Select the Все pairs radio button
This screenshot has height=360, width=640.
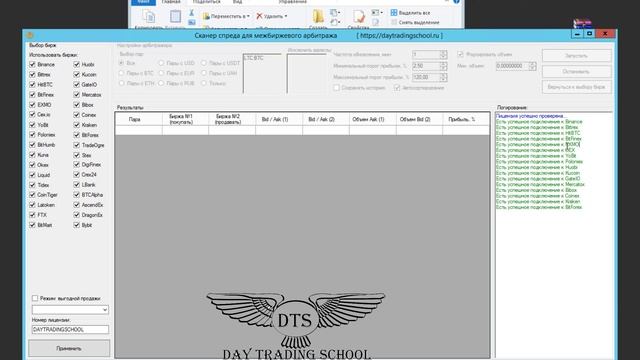click(x=121, y=63)
